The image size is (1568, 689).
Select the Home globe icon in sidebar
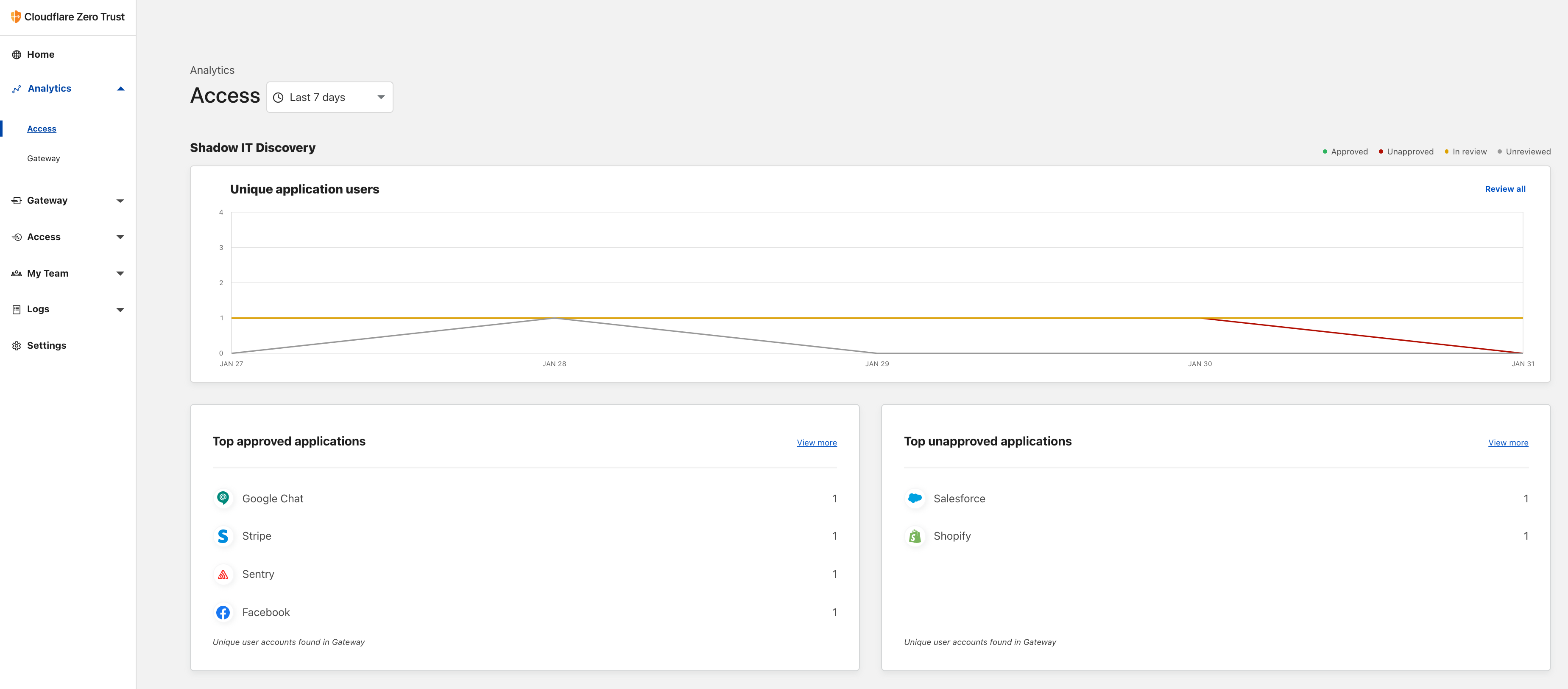pos(16,54)
